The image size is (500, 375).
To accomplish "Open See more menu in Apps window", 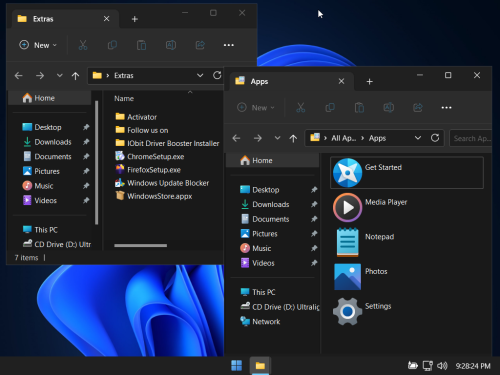I will point(446,108).
